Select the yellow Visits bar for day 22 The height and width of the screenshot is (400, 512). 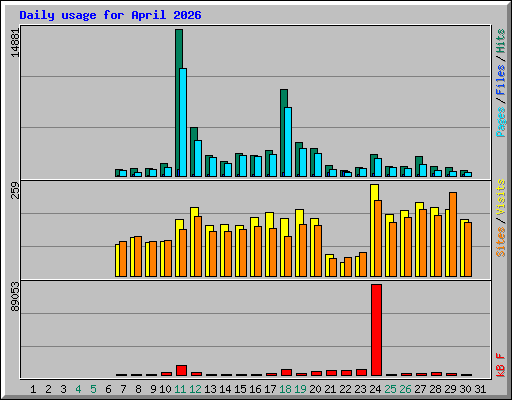(342, 269)
